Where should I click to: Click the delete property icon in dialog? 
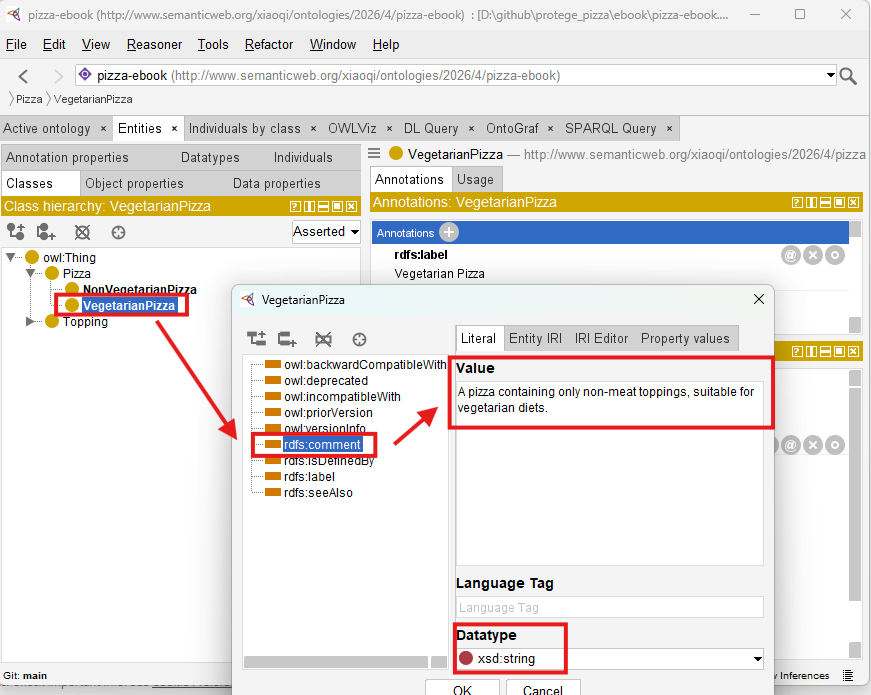[x=323, y=339]
